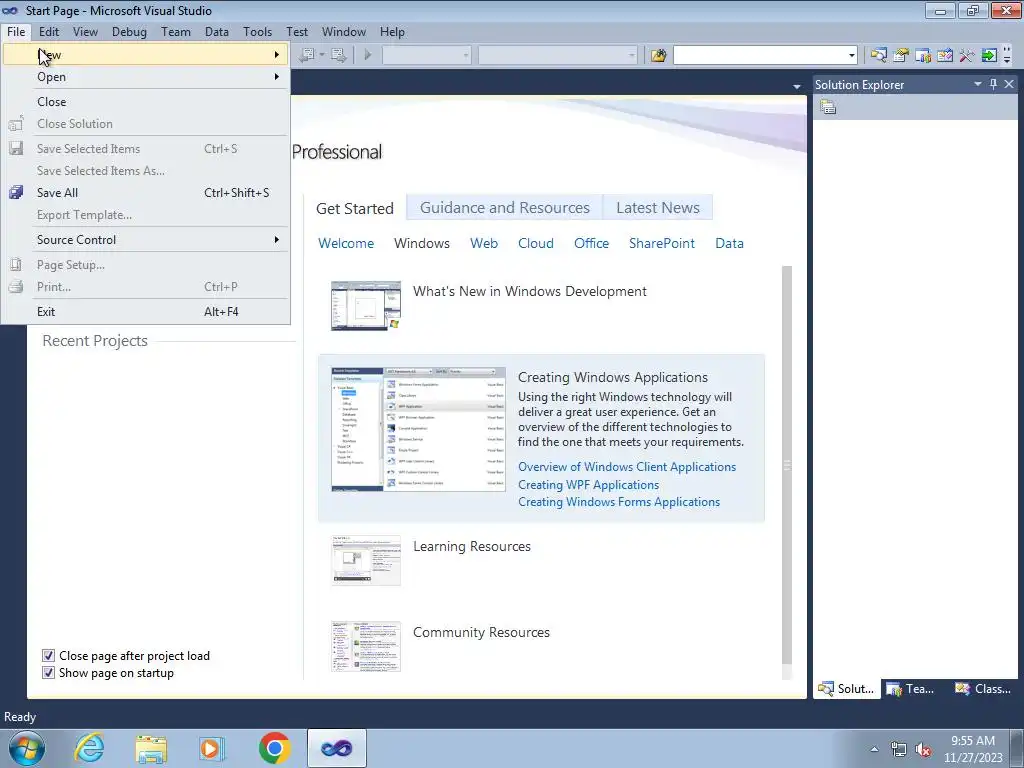Image resolution: width=1024 pixels, height=768 pixels.
Task: Open the Navigate Backward history dropdown arrow
Action: click(322, 56)
